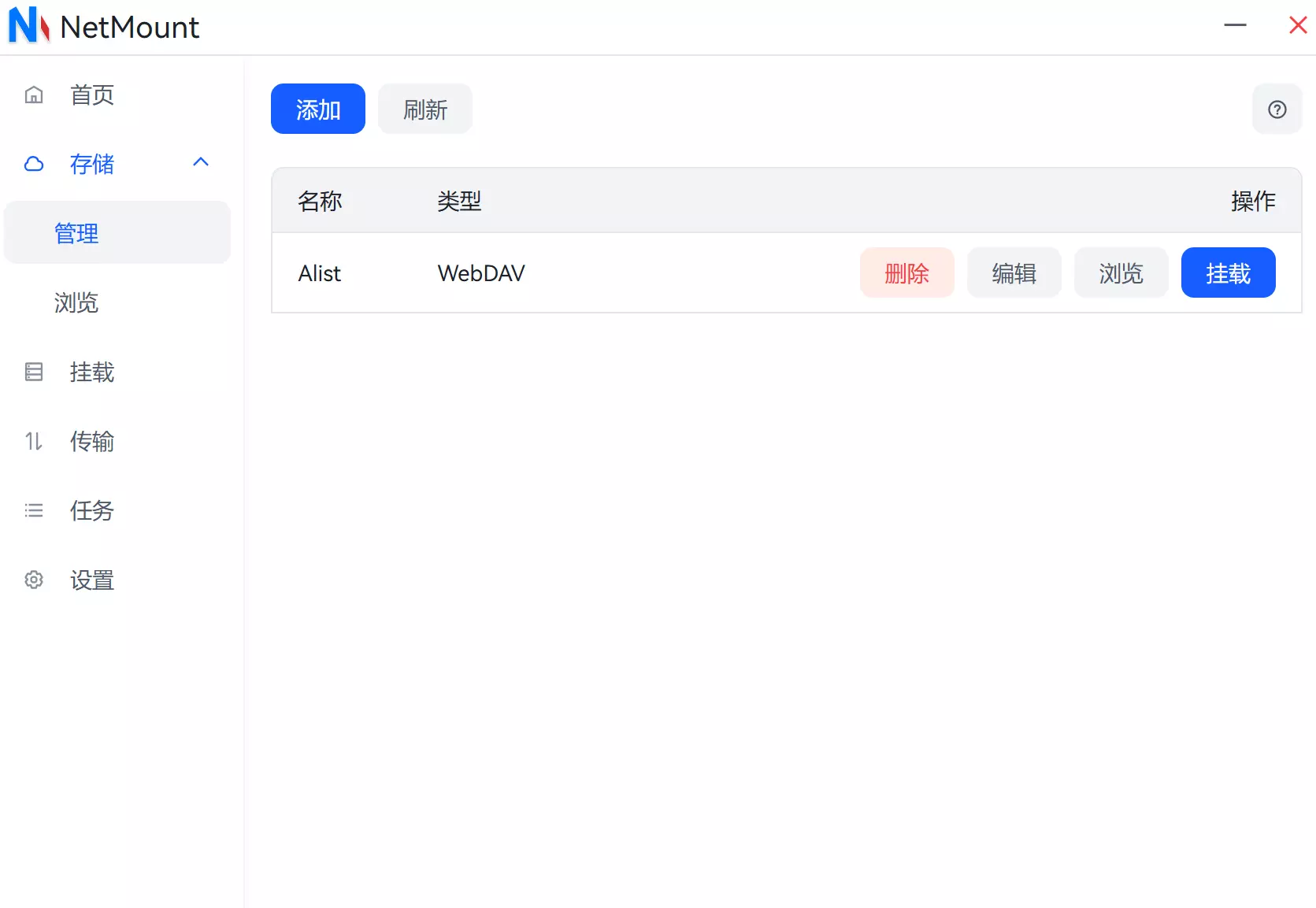Minimize the NetMount window
The width and height of the screenshot is (1316, 908).
point(1235,26)
